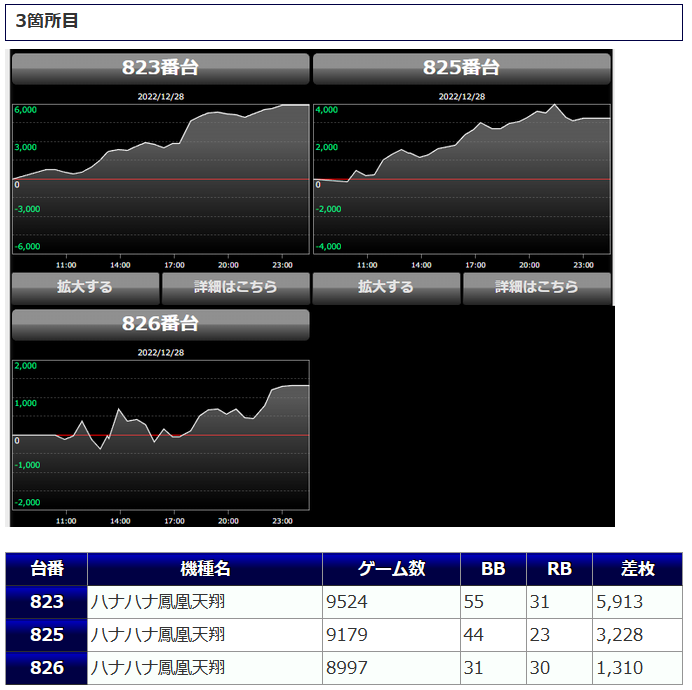Click the RB column header
The image size is (692, 690).
[559, 569]
